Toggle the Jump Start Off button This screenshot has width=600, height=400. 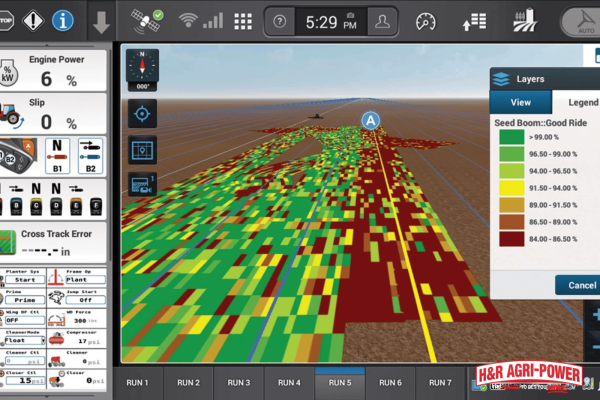[85, 300]
